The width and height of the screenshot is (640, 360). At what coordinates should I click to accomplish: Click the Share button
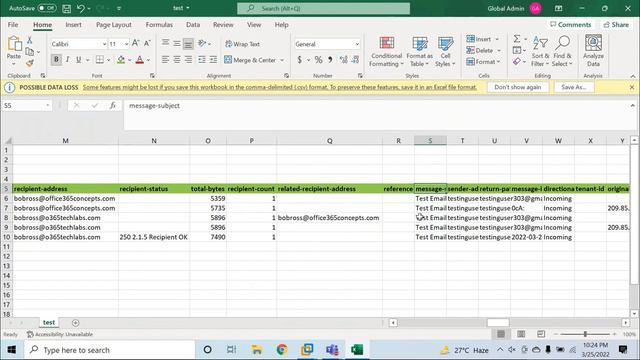616,25
